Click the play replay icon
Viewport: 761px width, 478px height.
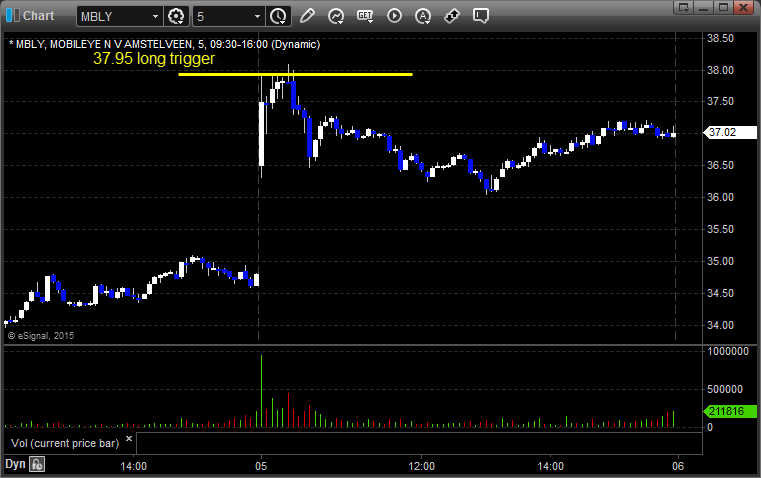point(394,16)
